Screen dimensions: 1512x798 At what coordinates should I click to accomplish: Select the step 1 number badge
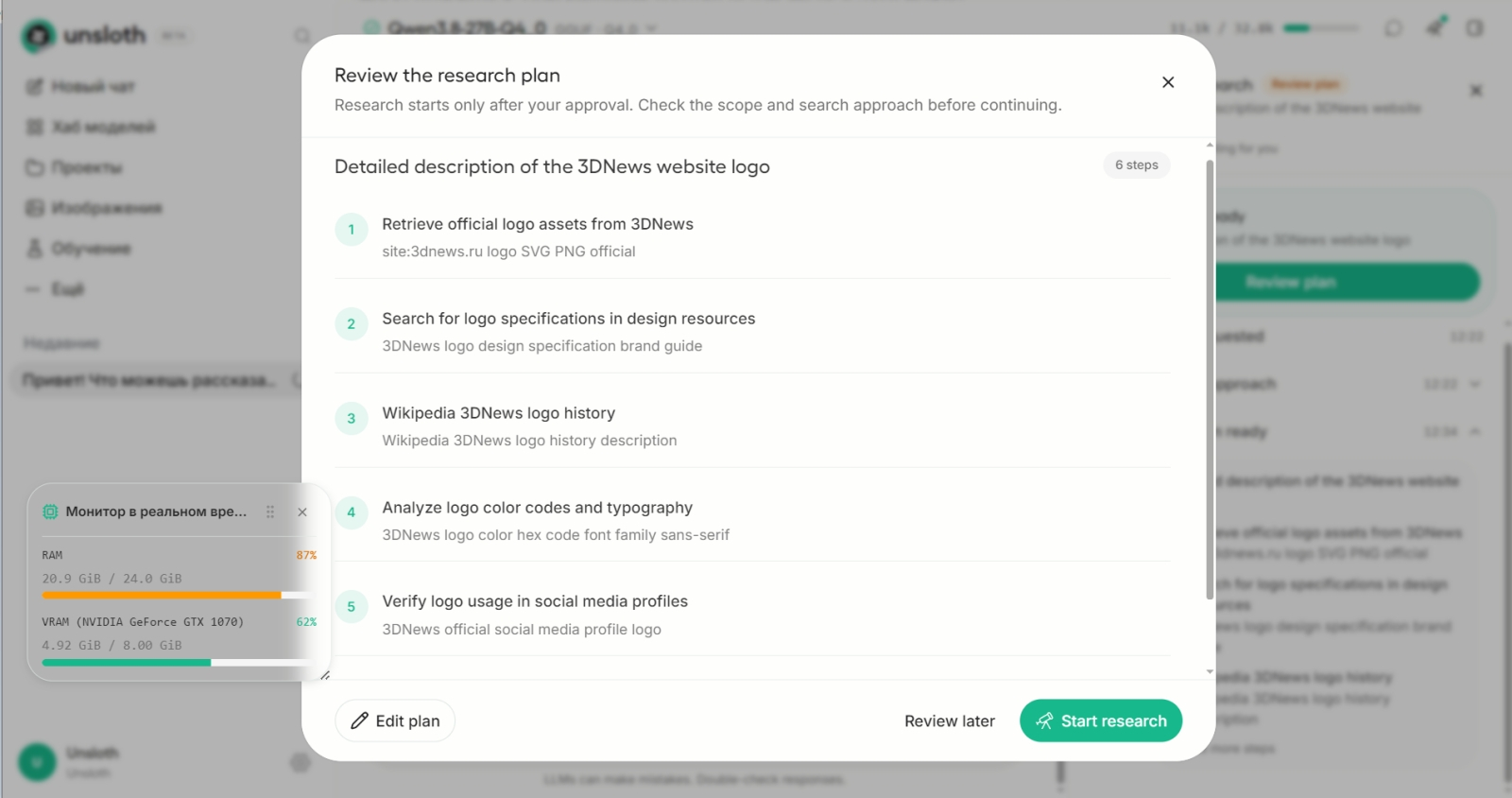pyautogui.click(x=352, y=229)
